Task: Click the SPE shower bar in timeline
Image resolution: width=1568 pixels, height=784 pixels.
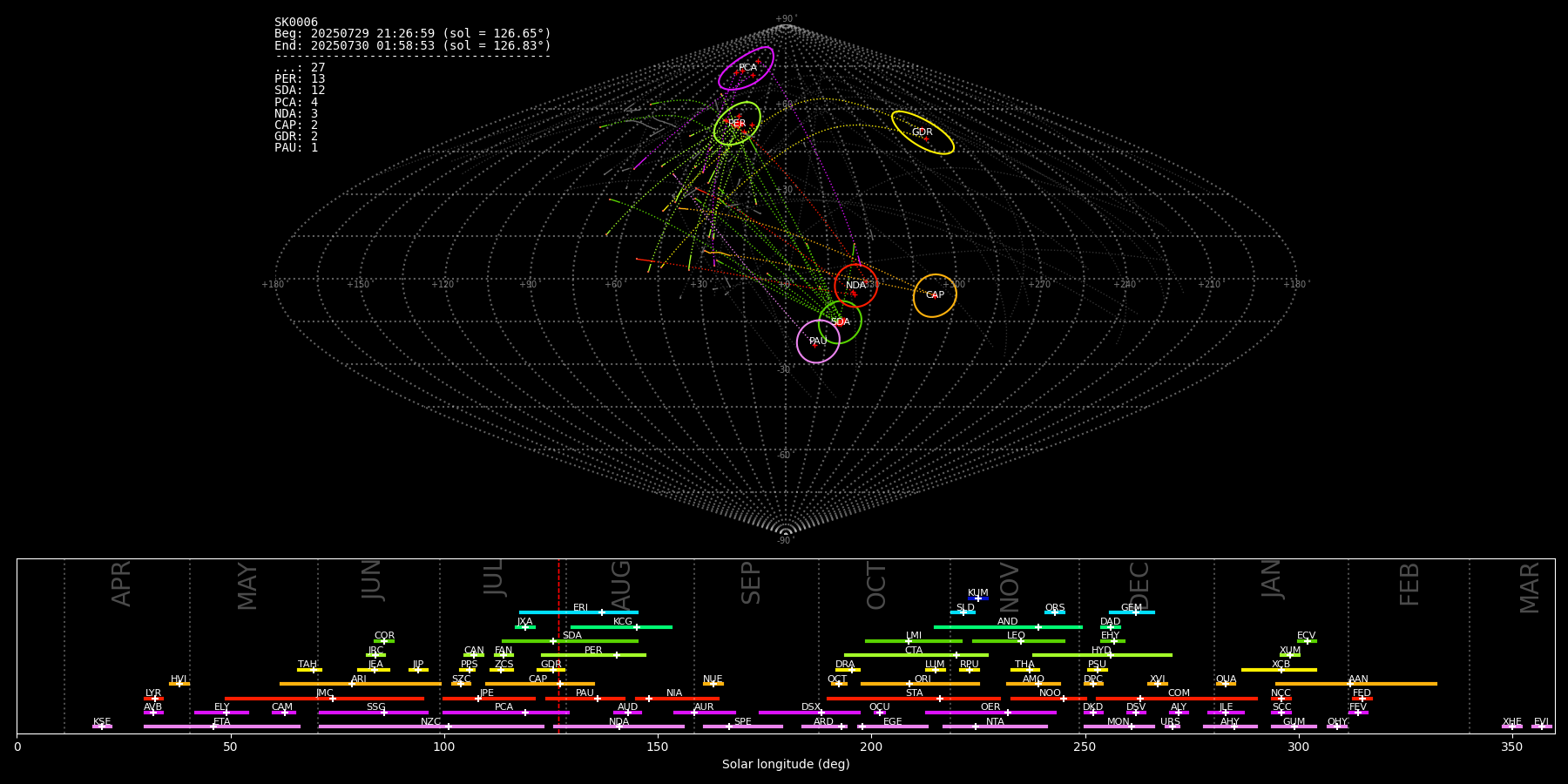Action: pos(743,727)
